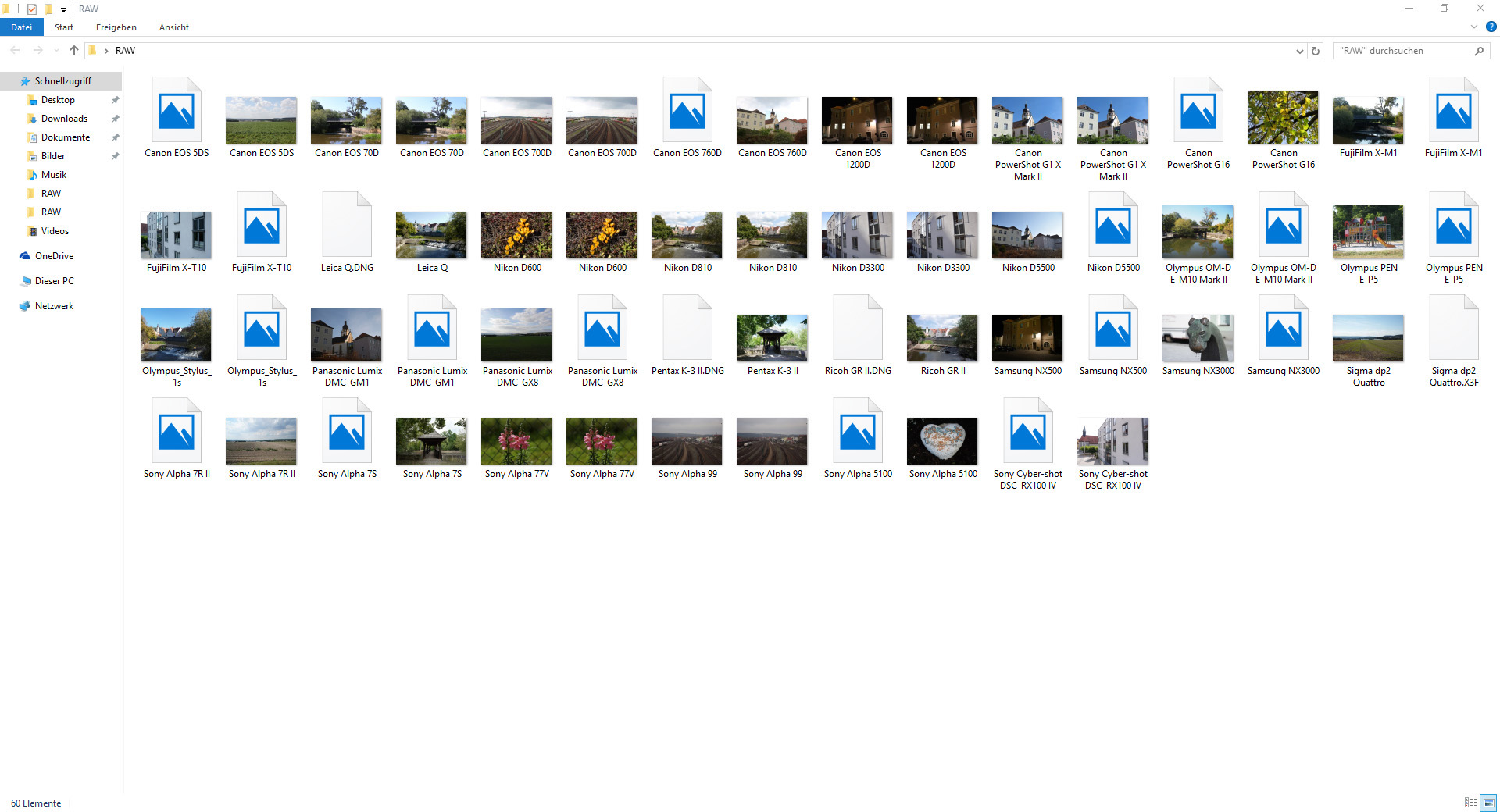The width and height of the screenshot is (1500, 812).
Task: Select OneDrive cloud icon in sidebar
Action: (x=25, y=256)
